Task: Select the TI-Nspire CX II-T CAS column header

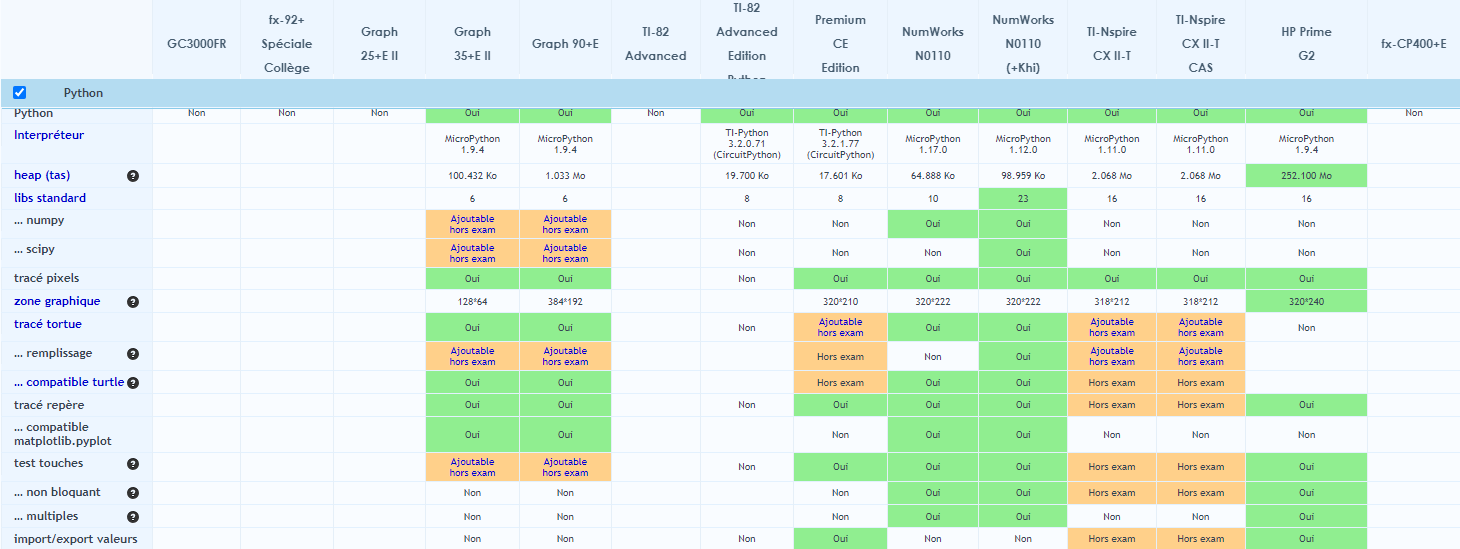Action: (1200, 44)
